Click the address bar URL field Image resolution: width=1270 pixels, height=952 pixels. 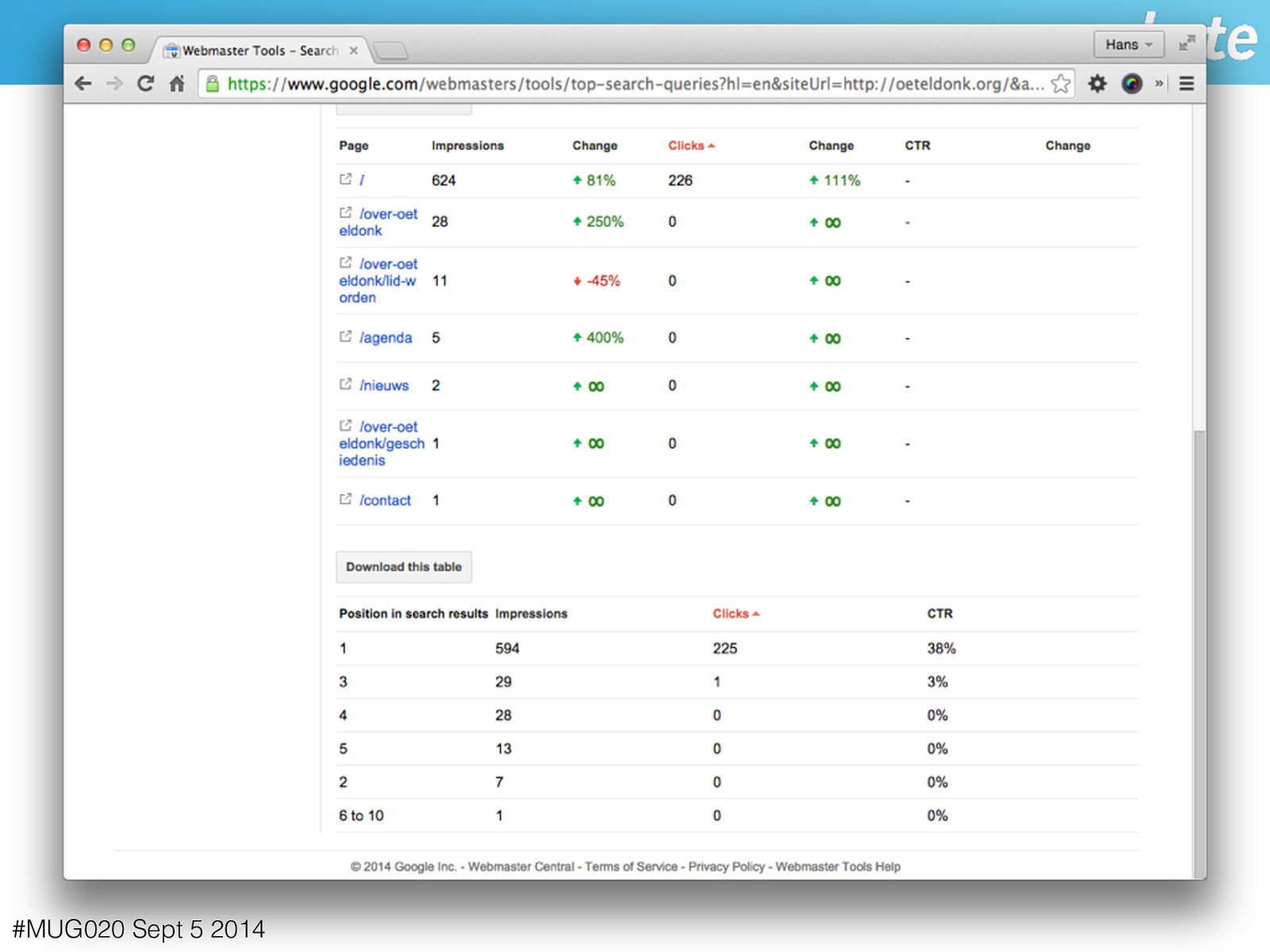click(x=635, y=83)
